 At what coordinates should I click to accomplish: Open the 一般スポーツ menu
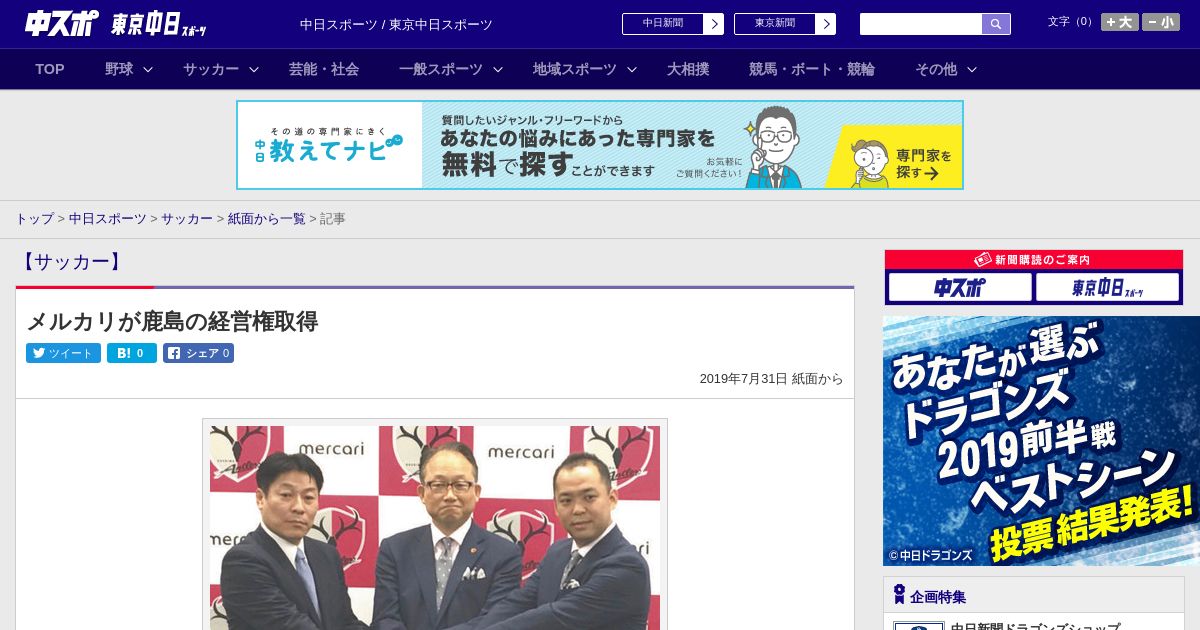(x=441, y=69)
